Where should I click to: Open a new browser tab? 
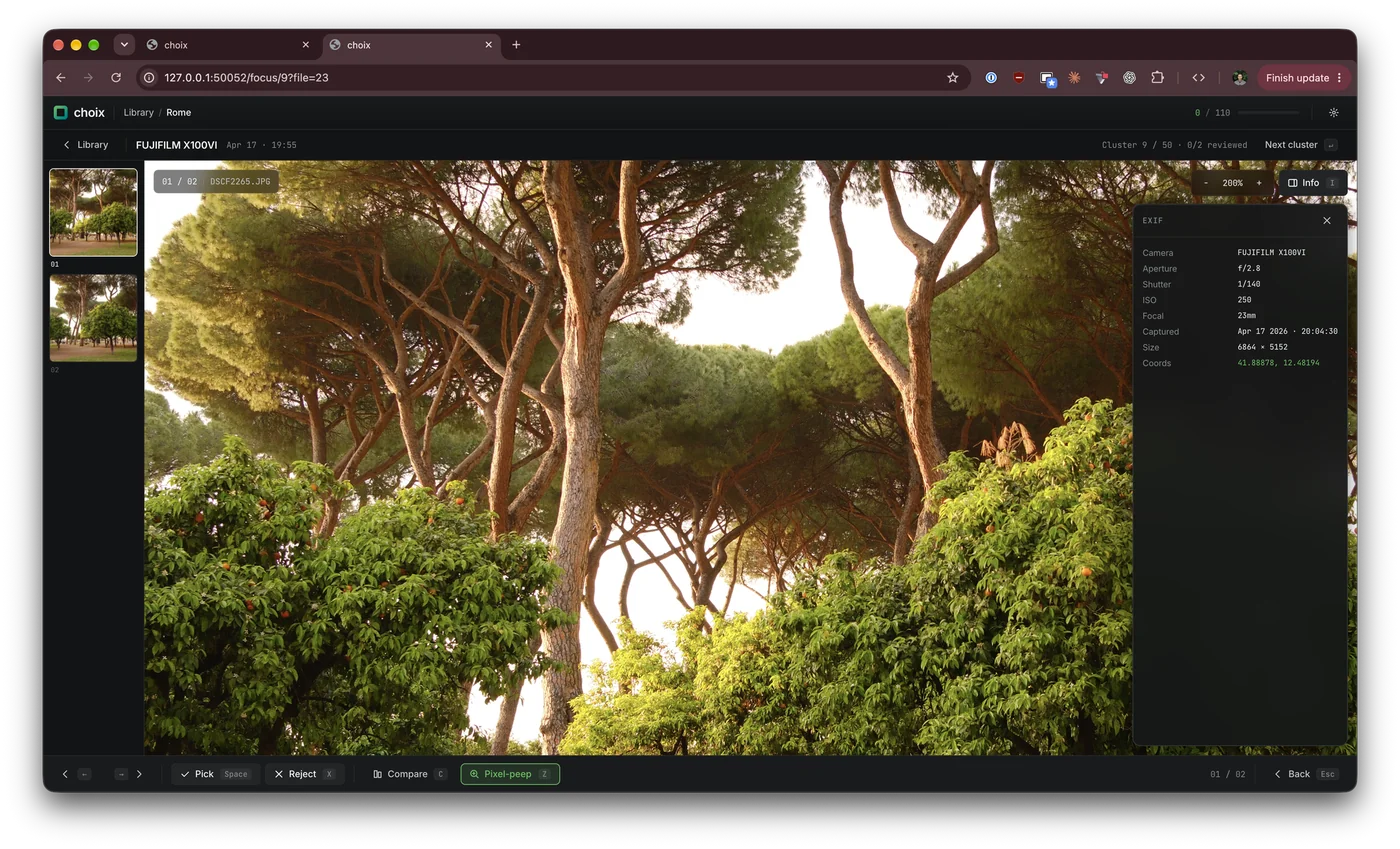516,45
